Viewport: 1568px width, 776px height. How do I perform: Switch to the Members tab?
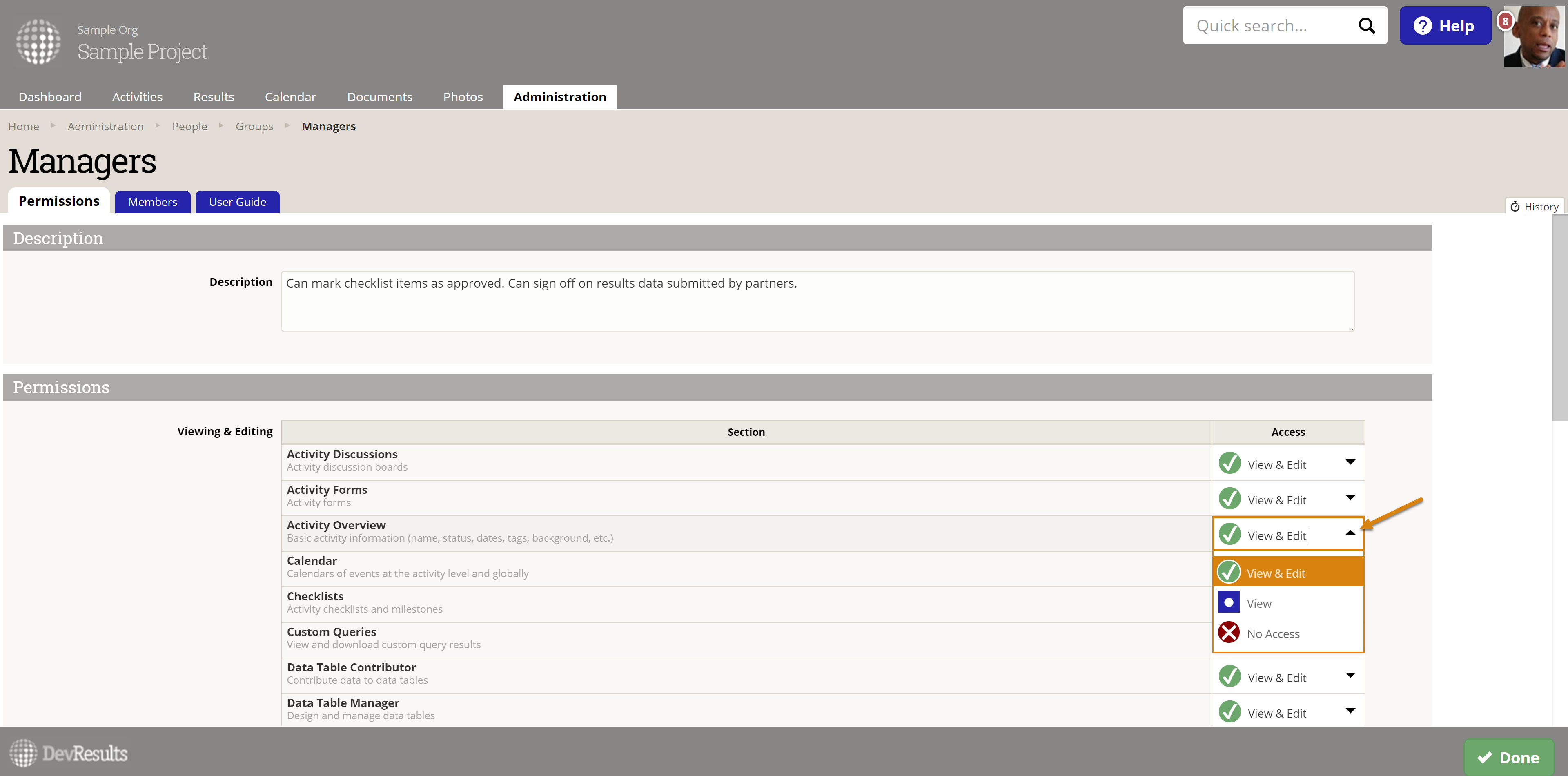point(152,202)
